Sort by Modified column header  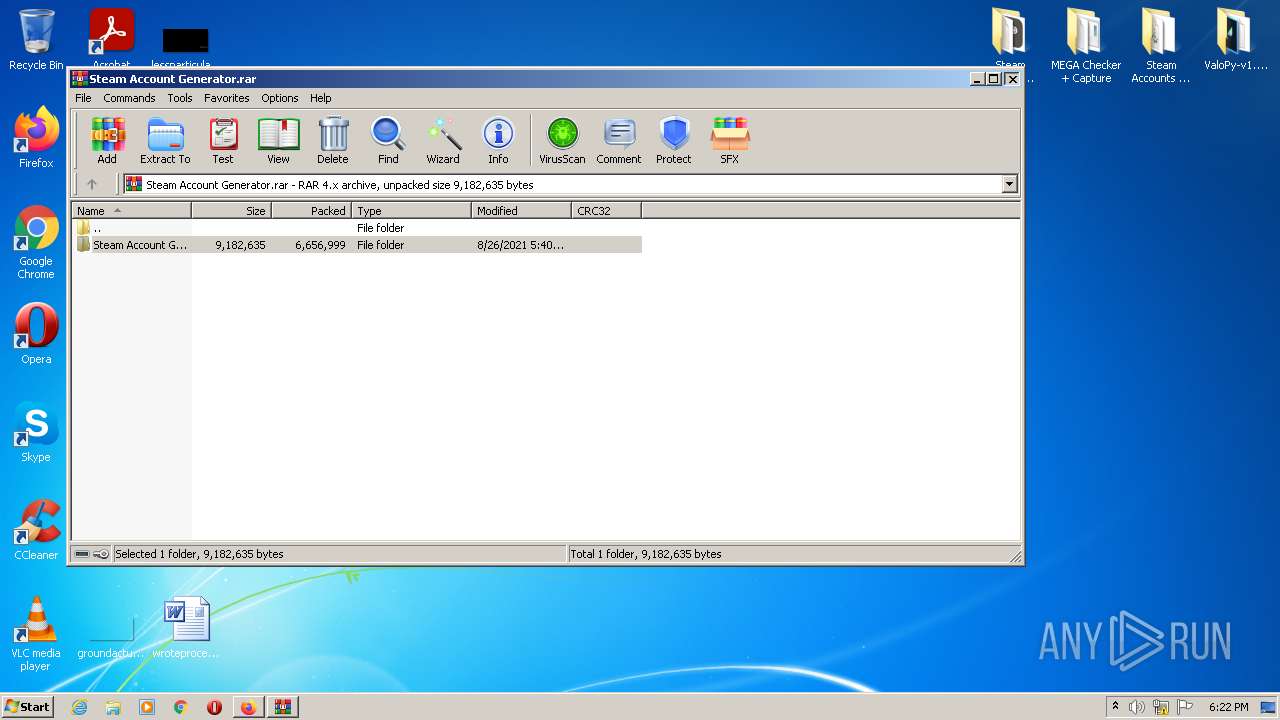(521, 210)
